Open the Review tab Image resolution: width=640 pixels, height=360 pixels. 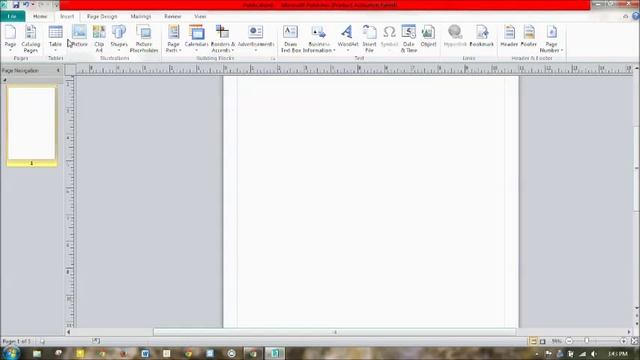pos(173,16)
